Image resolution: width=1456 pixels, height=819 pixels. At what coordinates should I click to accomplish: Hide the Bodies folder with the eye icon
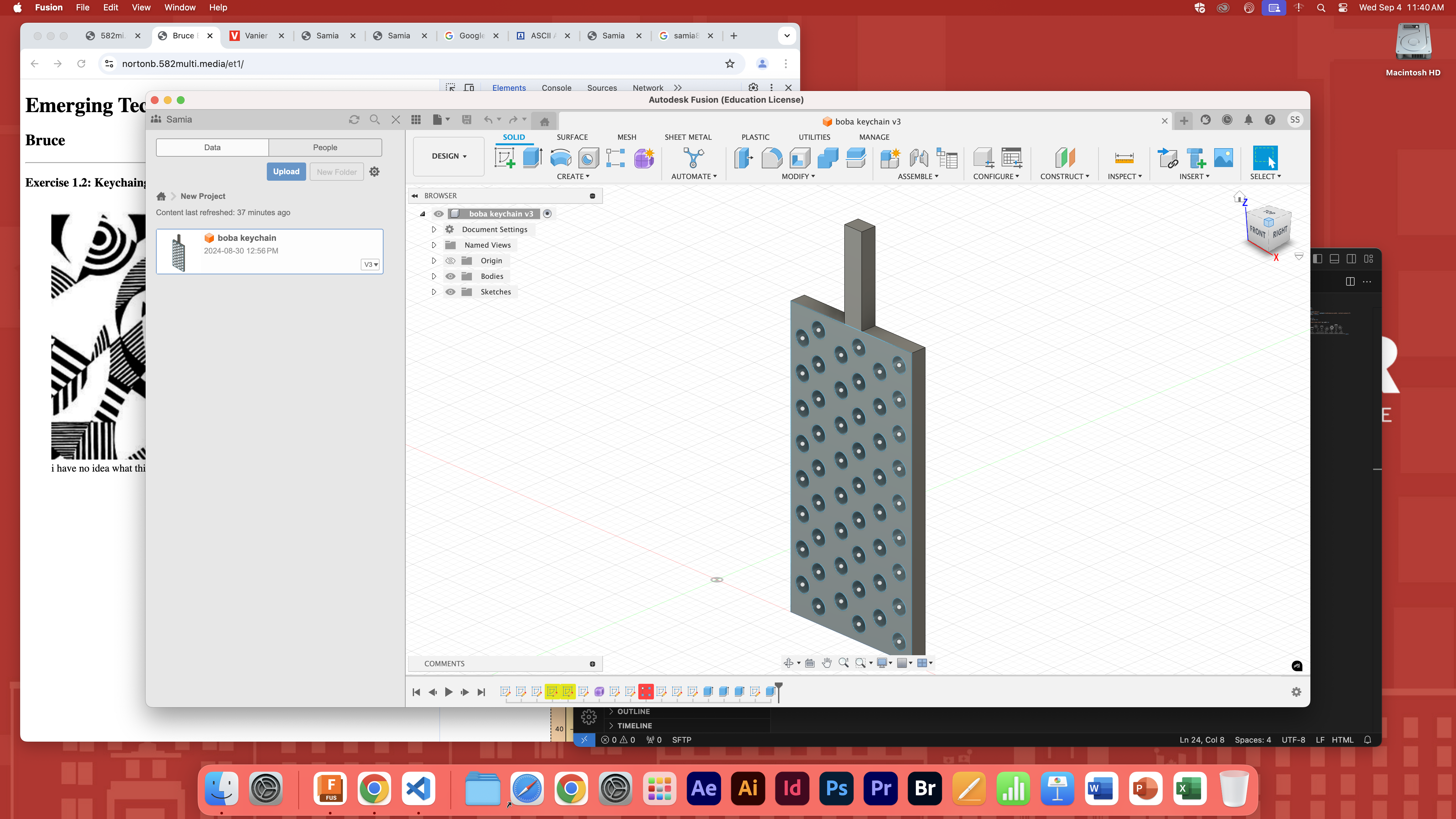(x=450, y=276)
